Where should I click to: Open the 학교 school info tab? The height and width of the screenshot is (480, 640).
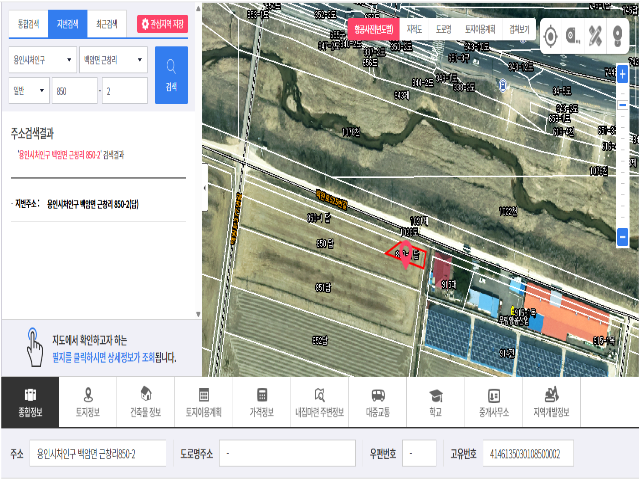click(436, 402)
